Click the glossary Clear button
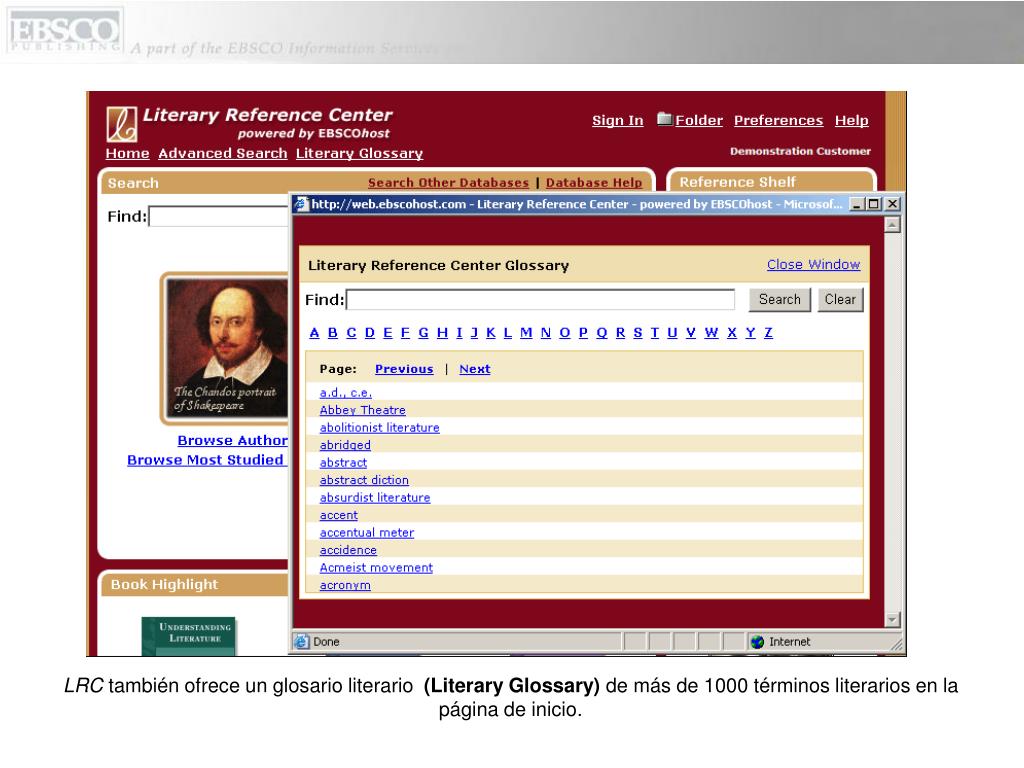Viewport: 1024px width, 768px height. (x=840, y=300)
